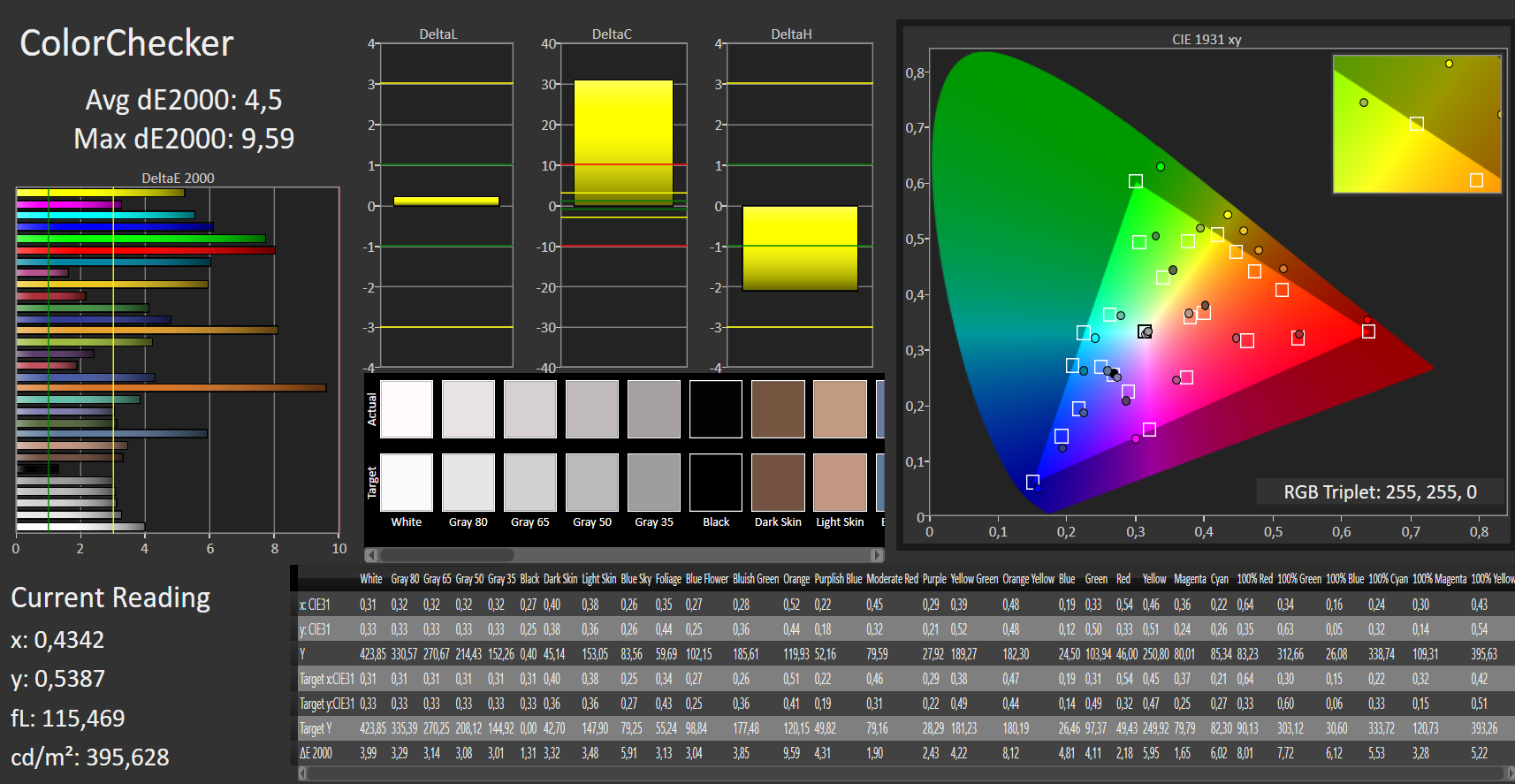Image resolution: width=1515 pixels, height=784 pixels.
Task: Click the yellow DeltaL bar
Action: (446, 202)
